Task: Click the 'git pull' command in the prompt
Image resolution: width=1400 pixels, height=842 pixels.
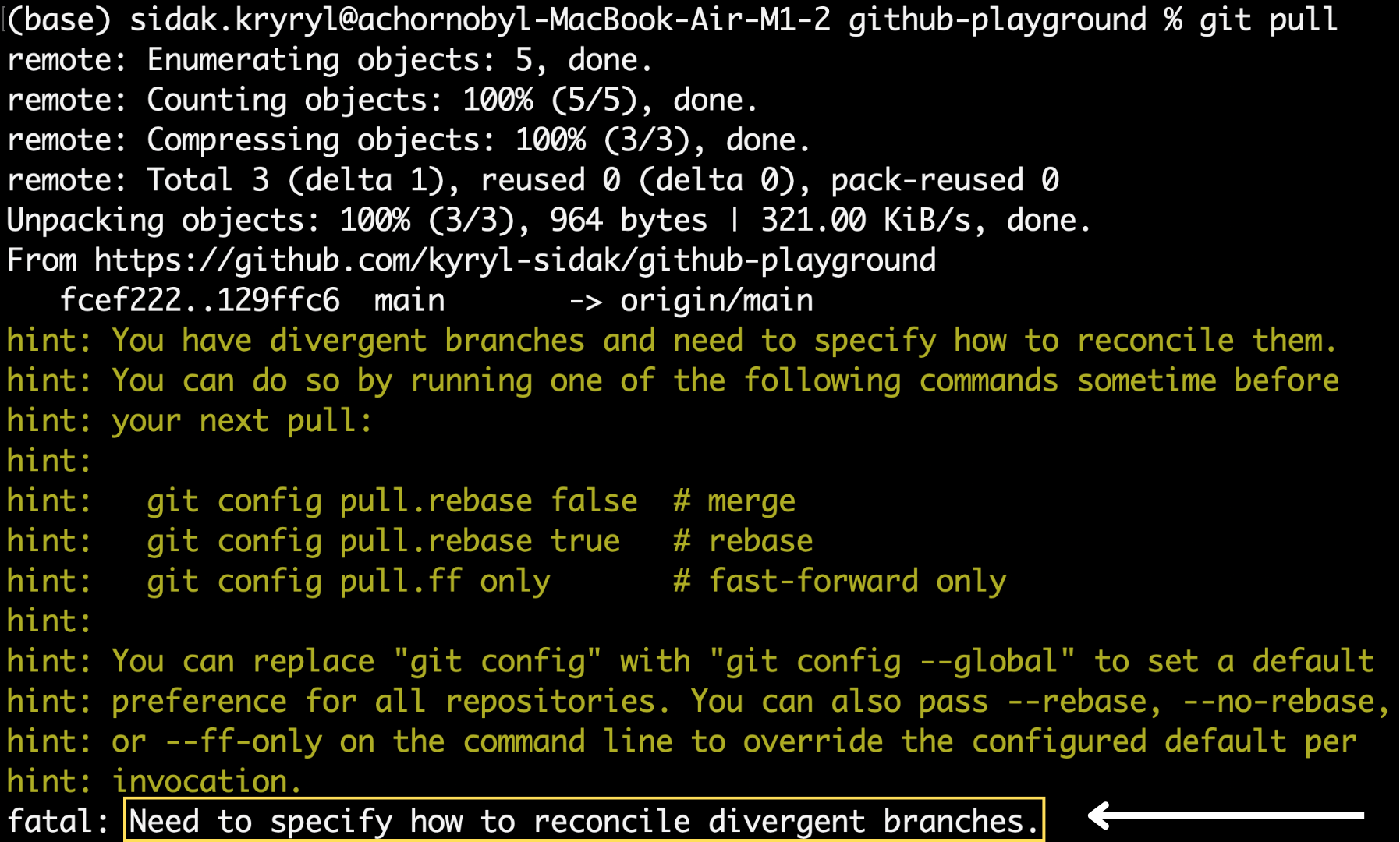Action: [x=1268, y=20]
